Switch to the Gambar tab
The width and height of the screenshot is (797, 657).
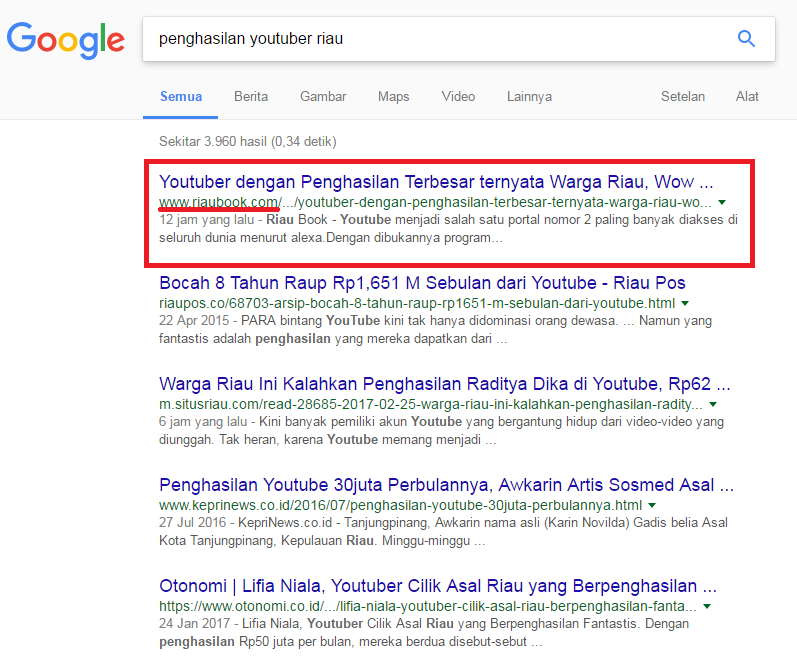point(323,97)
